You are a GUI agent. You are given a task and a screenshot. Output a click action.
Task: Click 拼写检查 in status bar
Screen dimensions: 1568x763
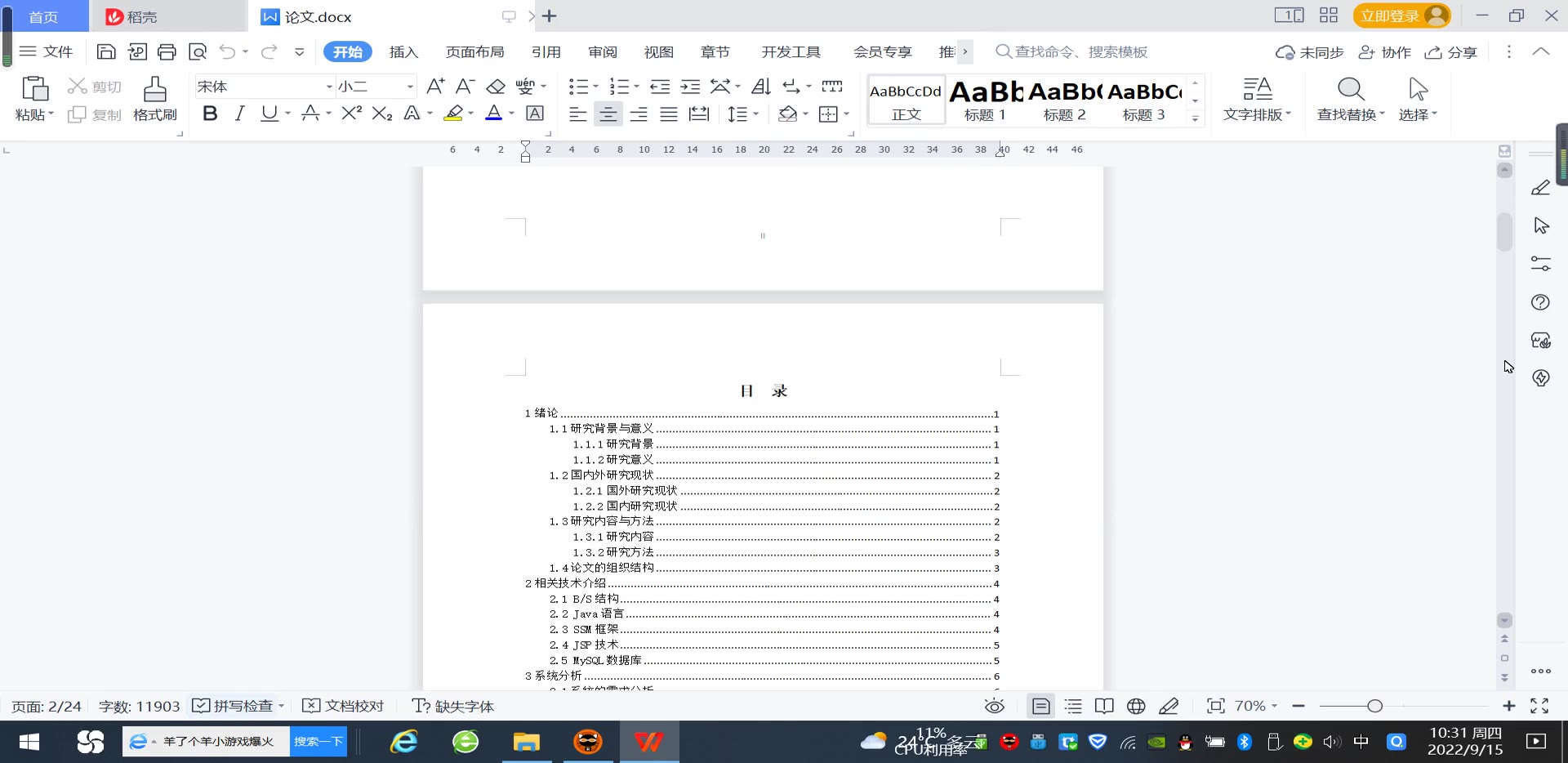pos(233,706)
